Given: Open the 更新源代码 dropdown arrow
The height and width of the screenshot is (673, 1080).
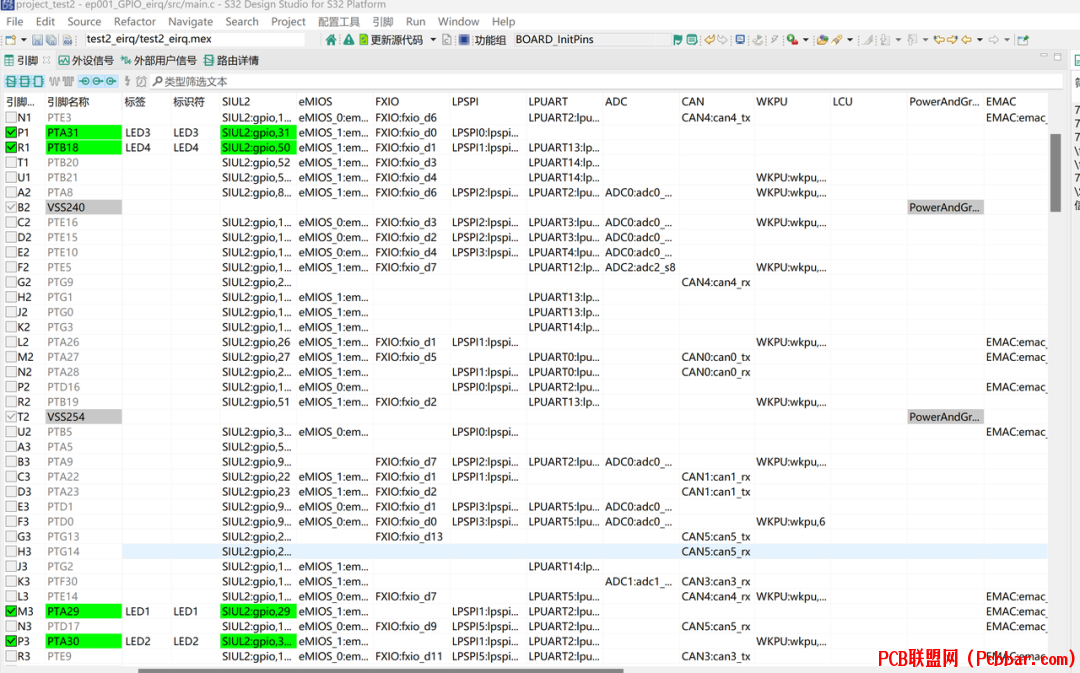Looking at the screenshot, I should [433, 40].
